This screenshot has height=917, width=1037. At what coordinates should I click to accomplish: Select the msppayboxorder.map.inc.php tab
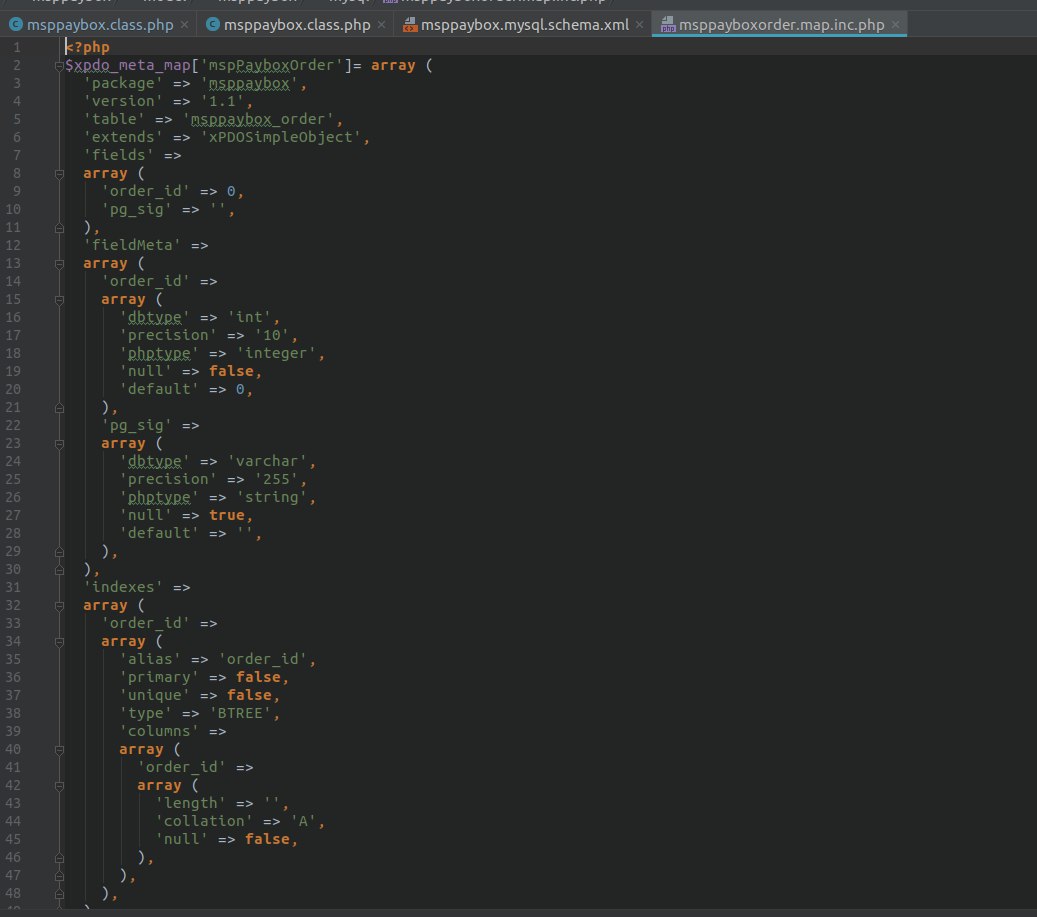tap(781, 25)
